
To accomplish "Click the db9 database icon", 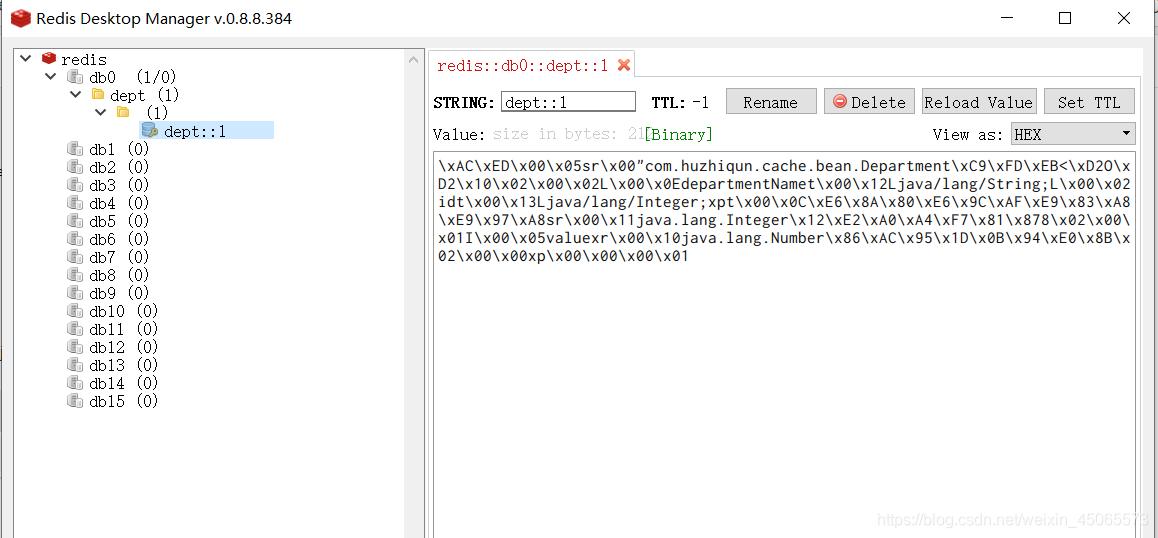I will (75, 293).
